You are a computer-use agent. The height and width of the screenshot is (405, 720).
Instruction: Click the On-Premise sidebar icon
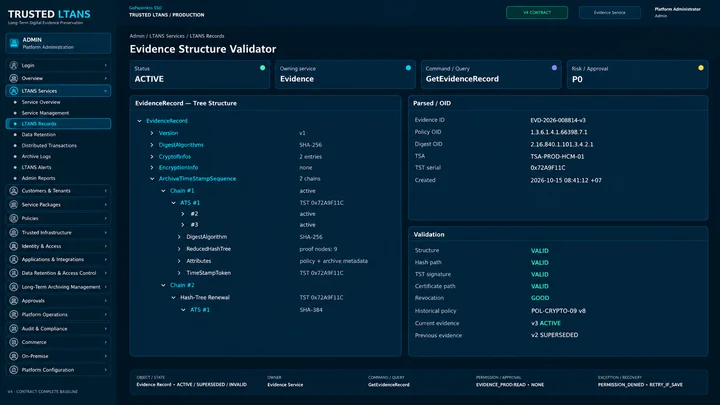click(x=14, y=356)
